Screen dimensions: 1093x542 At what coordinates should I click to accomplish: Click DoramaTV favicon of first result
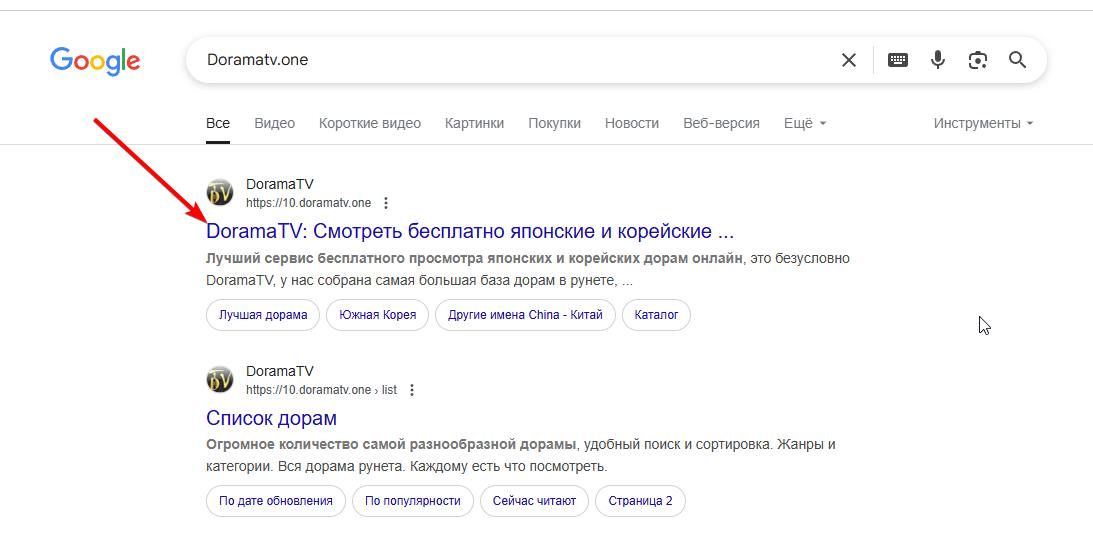220,193
